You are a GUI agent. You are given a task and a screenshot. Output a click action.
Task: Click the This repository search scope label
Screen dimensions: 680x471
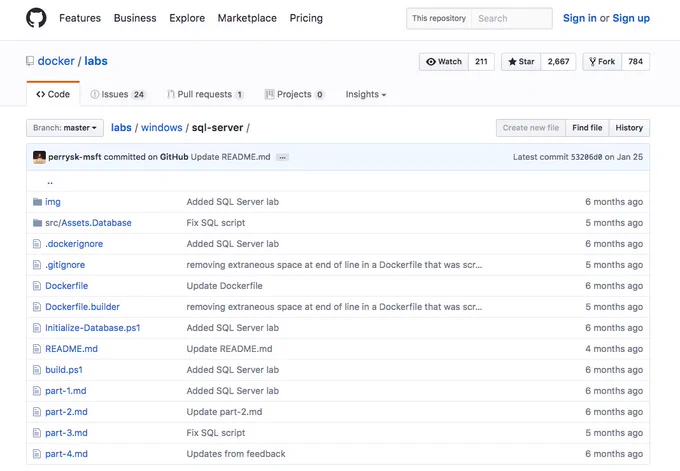439,19
